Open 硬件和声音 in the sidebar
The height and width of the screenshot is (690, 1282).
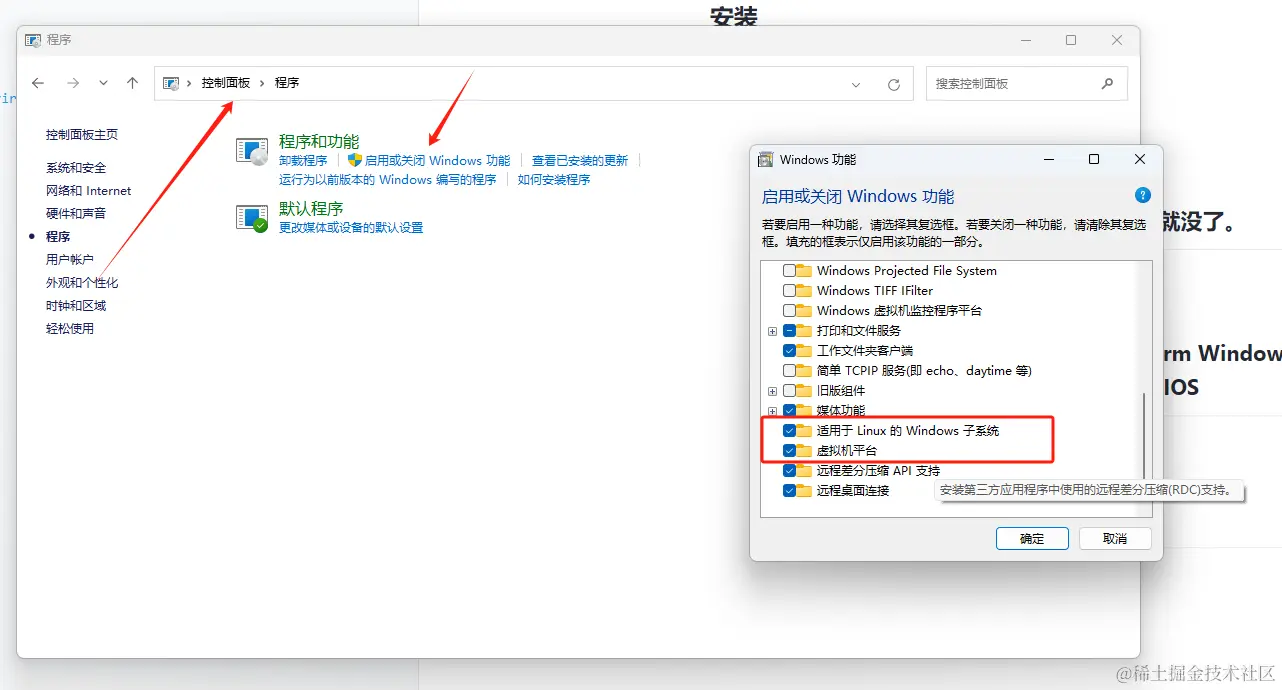tap(76, 214)
